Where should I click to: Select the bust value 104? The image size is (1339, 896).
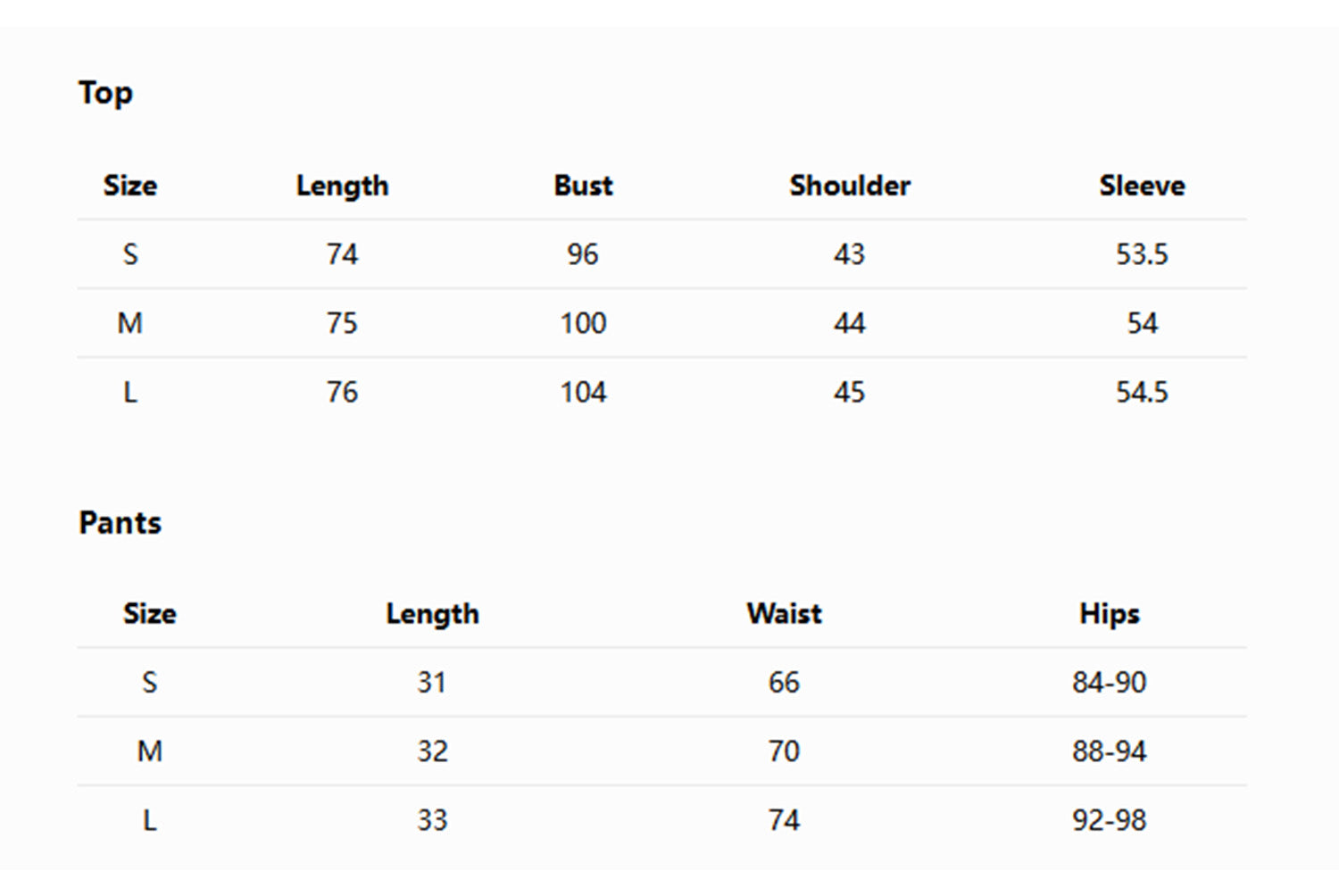pyautogui.click(x=583, y=392)
